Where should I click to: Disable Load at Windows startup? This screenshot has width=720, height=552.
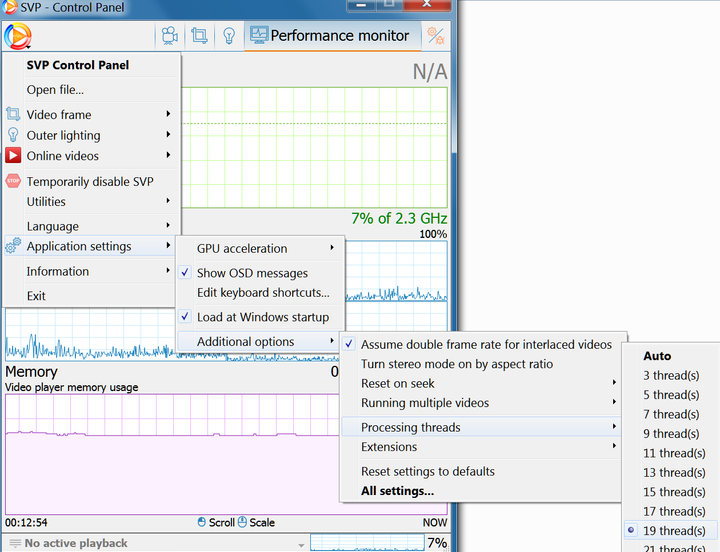click(262, 317)
